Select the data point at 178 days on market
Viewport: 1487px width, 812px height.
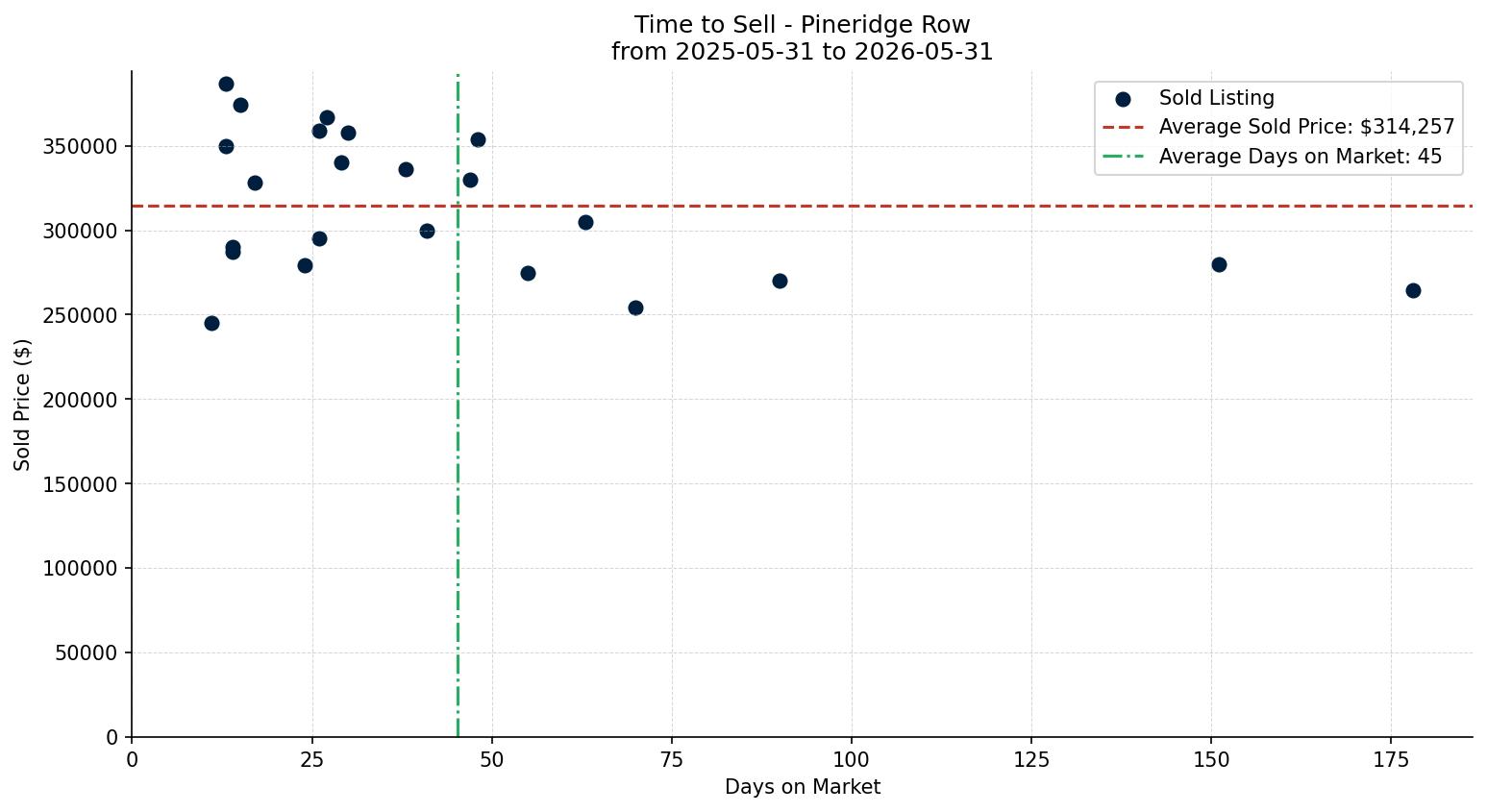click(x=1413, y=290)
